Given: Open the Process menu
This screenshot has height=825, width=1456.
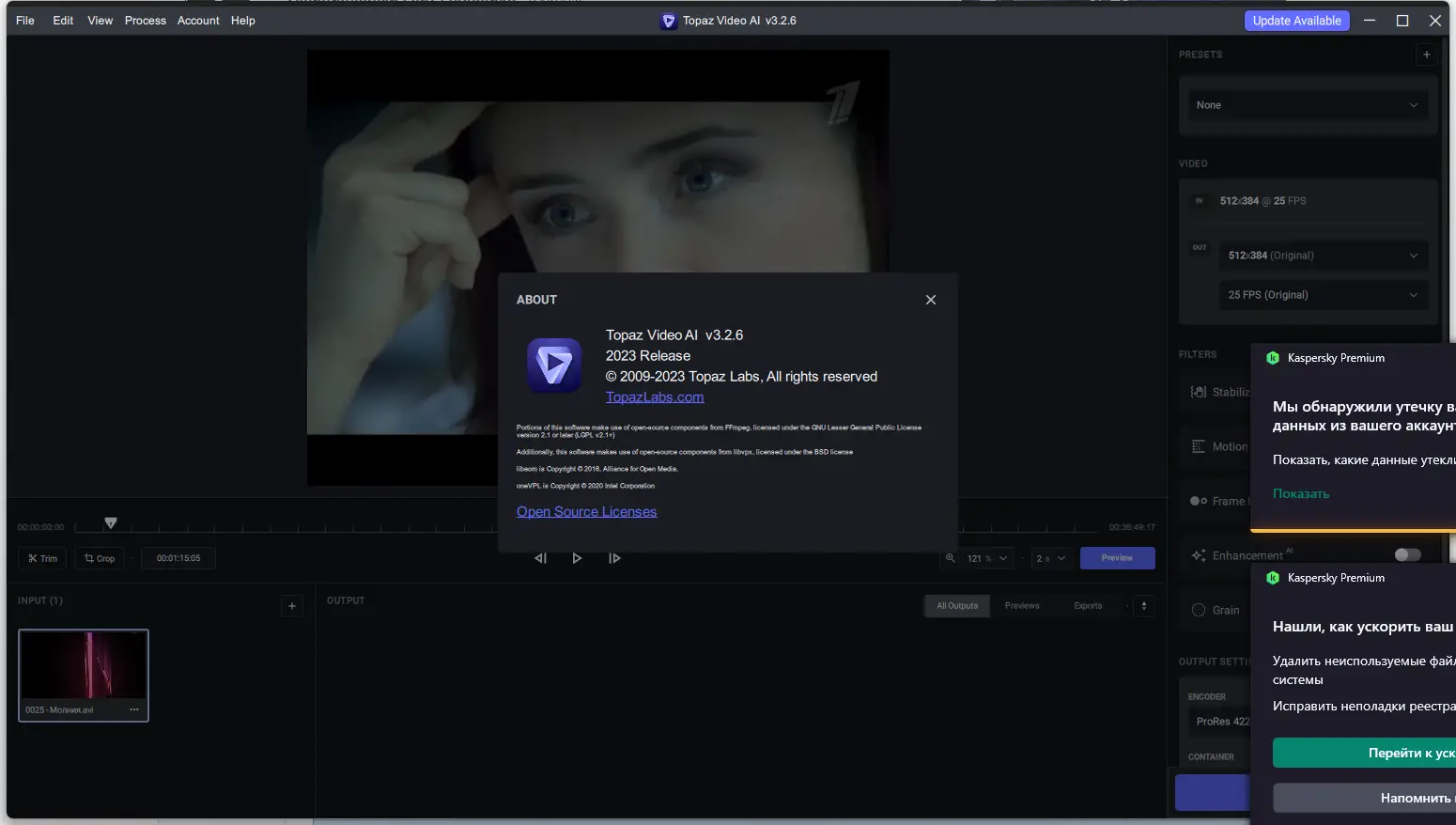Looking at the screenshot, I should [x=145, y=20].
